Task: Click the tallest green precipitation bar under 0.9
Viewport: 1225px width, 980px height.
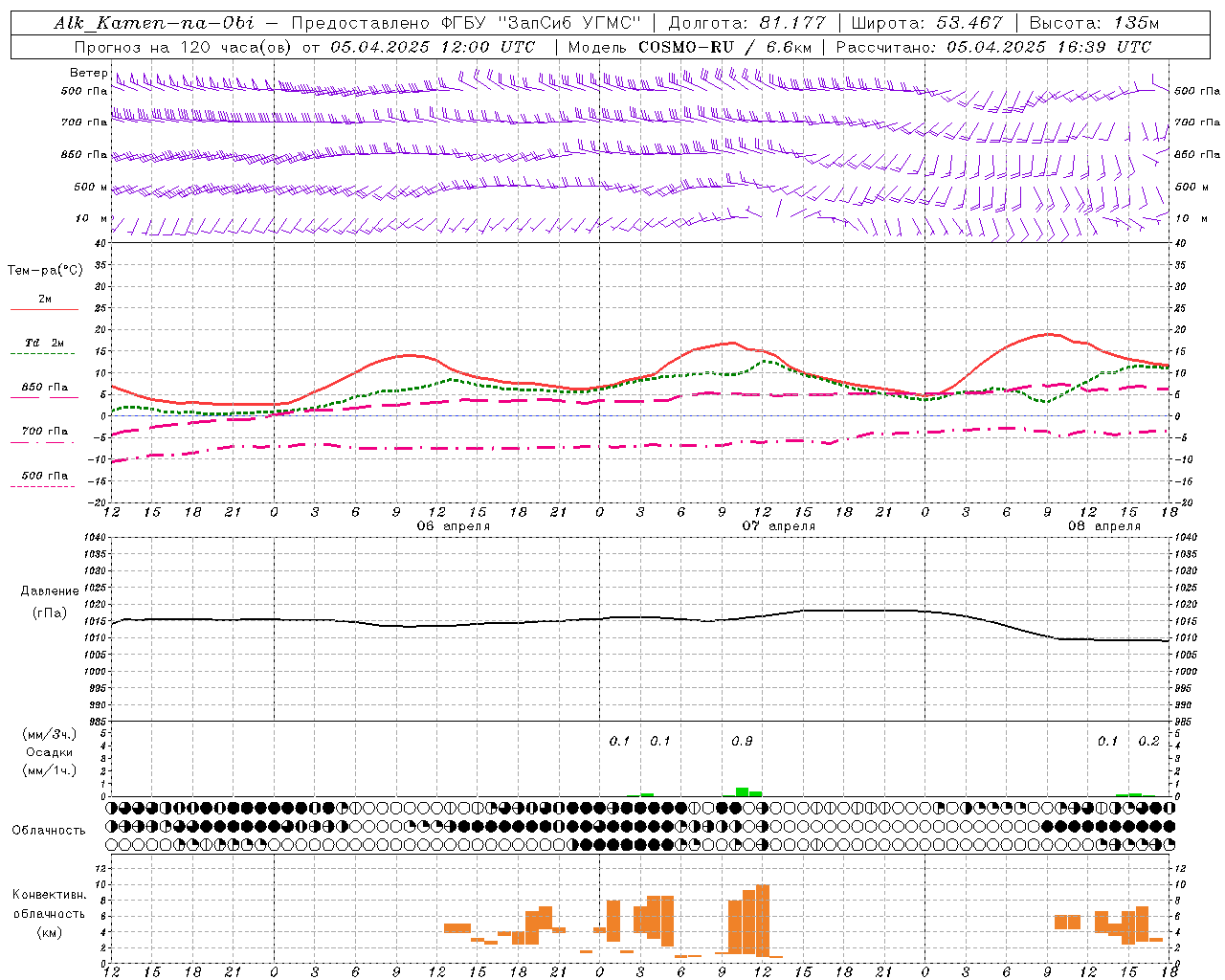Action: (742, 791)
